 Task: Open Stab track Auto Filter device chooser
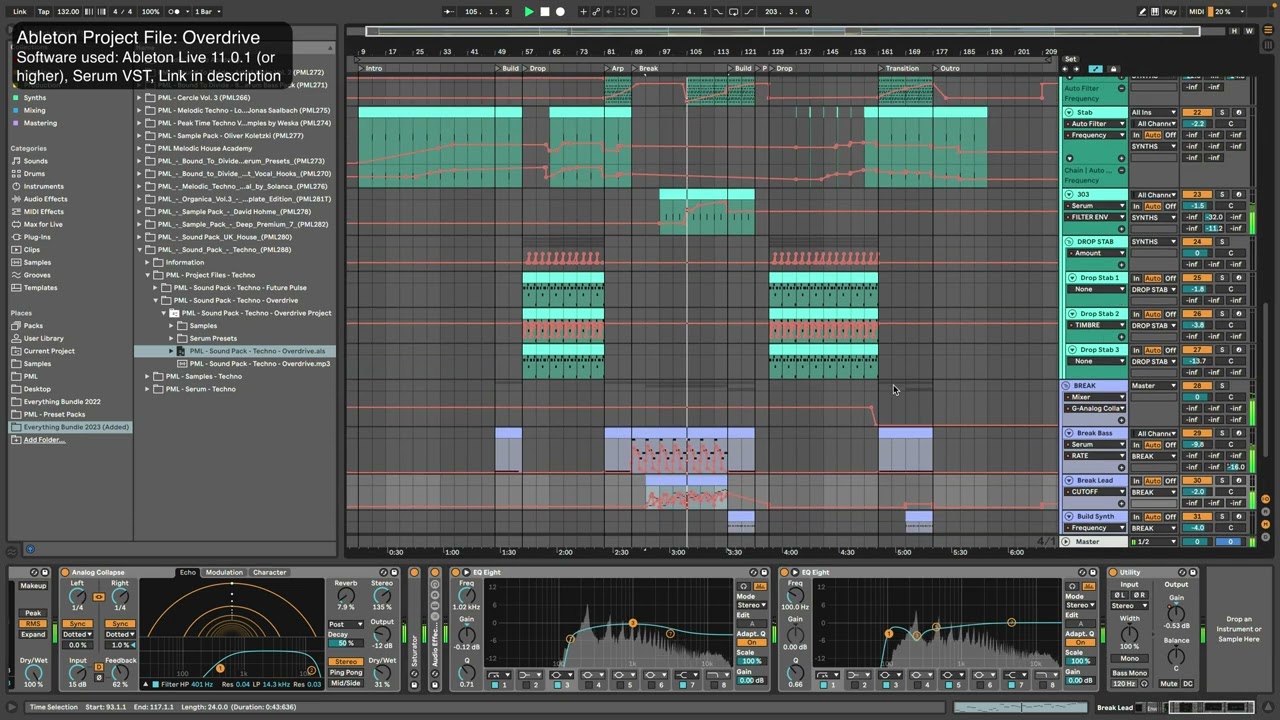[x=1095, y=124]
